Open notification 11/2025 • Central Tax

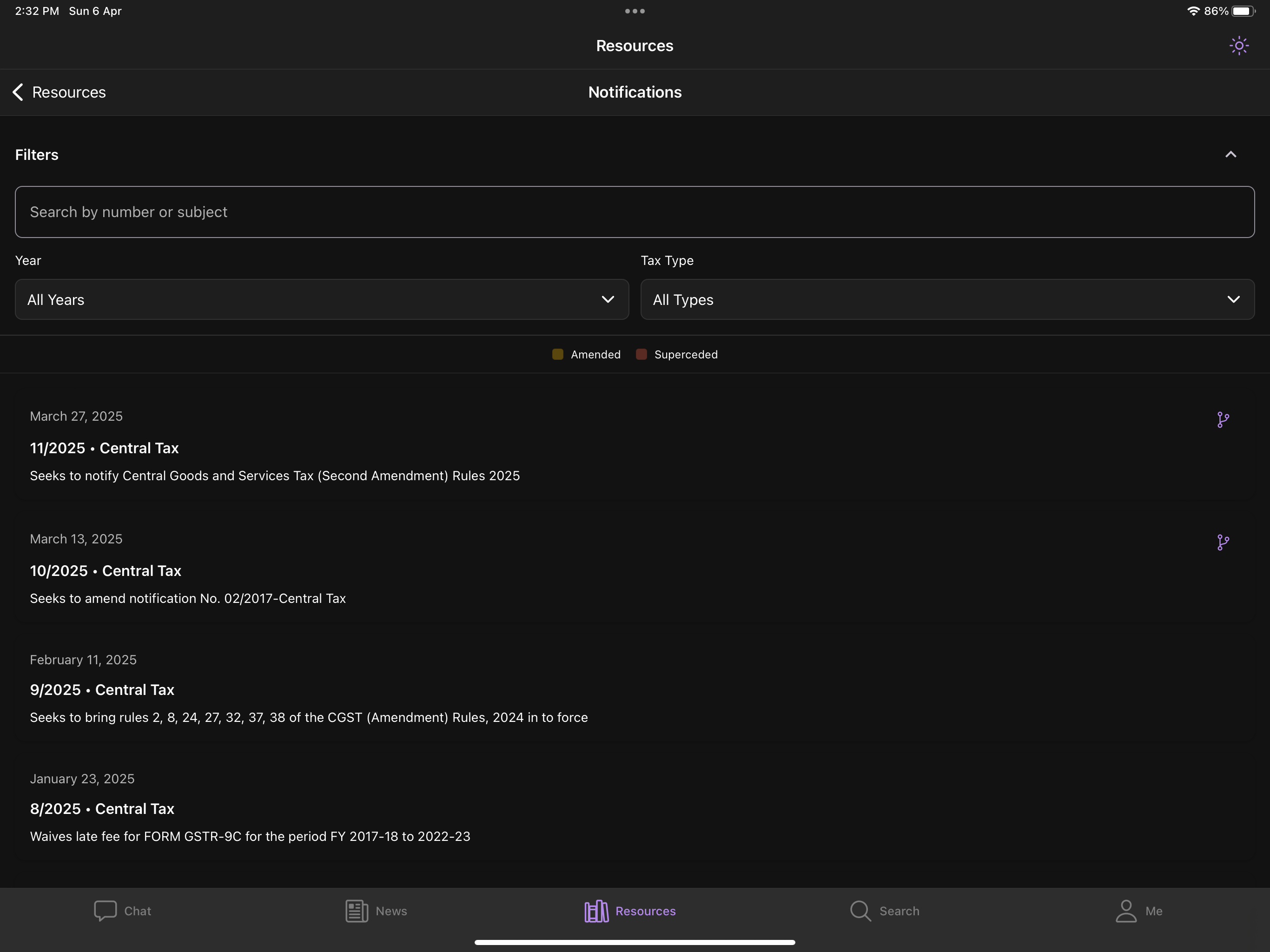tap(635, 446)
